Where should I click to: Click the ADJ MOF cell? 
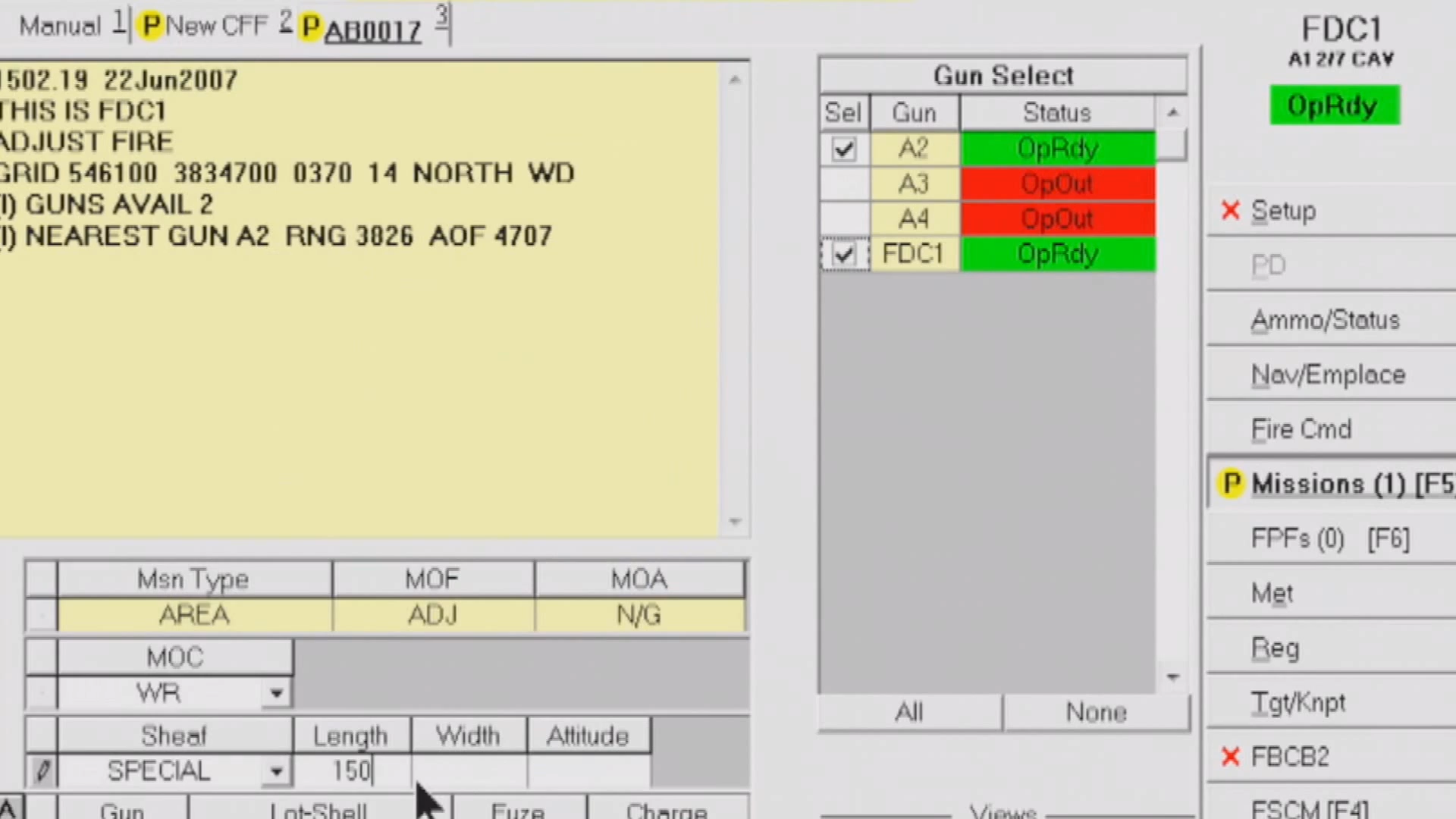(x=433, y=615)
